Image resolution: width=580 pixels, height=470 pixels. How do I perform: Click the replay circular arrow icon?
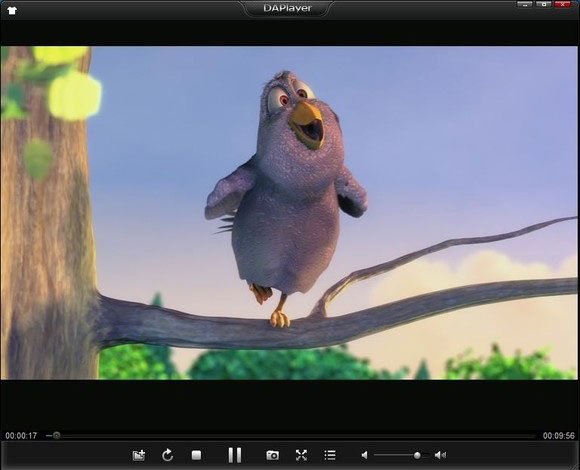point(168,455)
